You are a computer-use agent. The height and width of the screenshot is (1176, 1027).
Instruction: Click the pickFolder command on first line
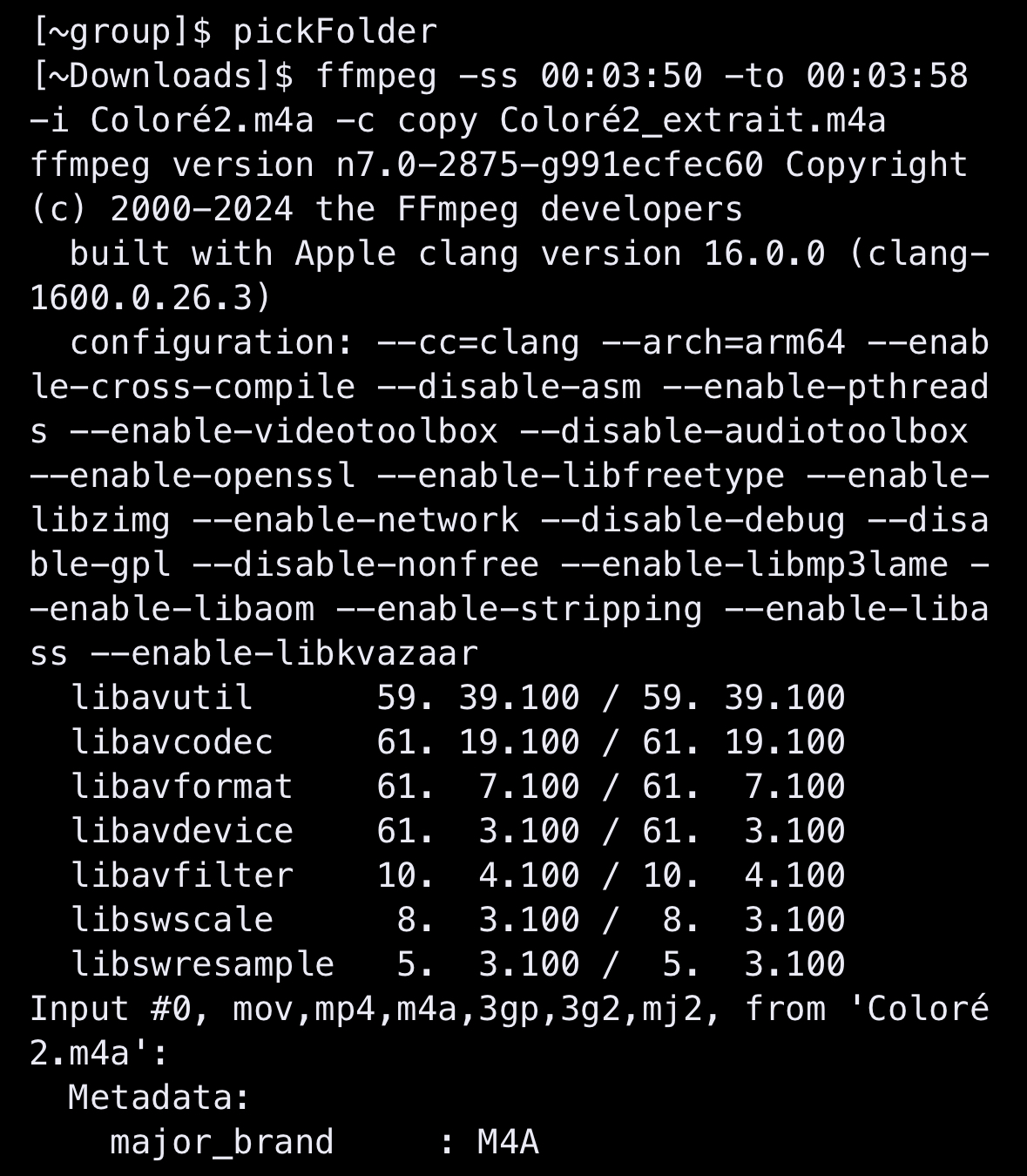(x=334, y=32)
